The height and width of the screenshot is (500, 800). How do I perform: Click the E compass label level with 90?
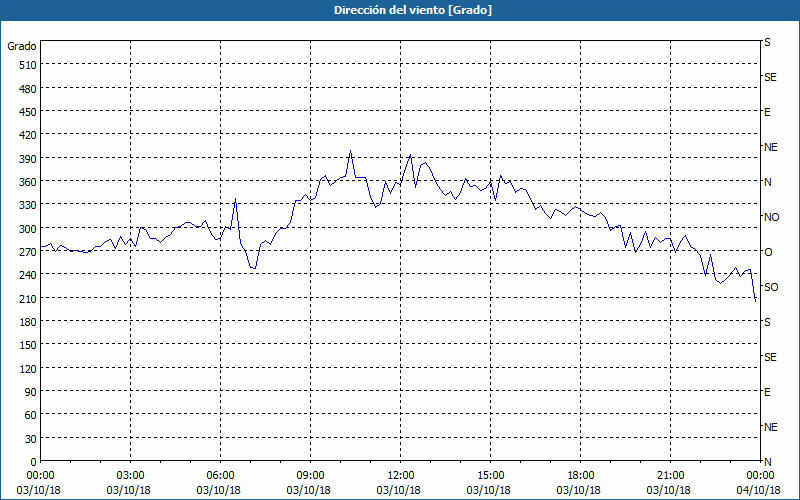coord(767,392)
